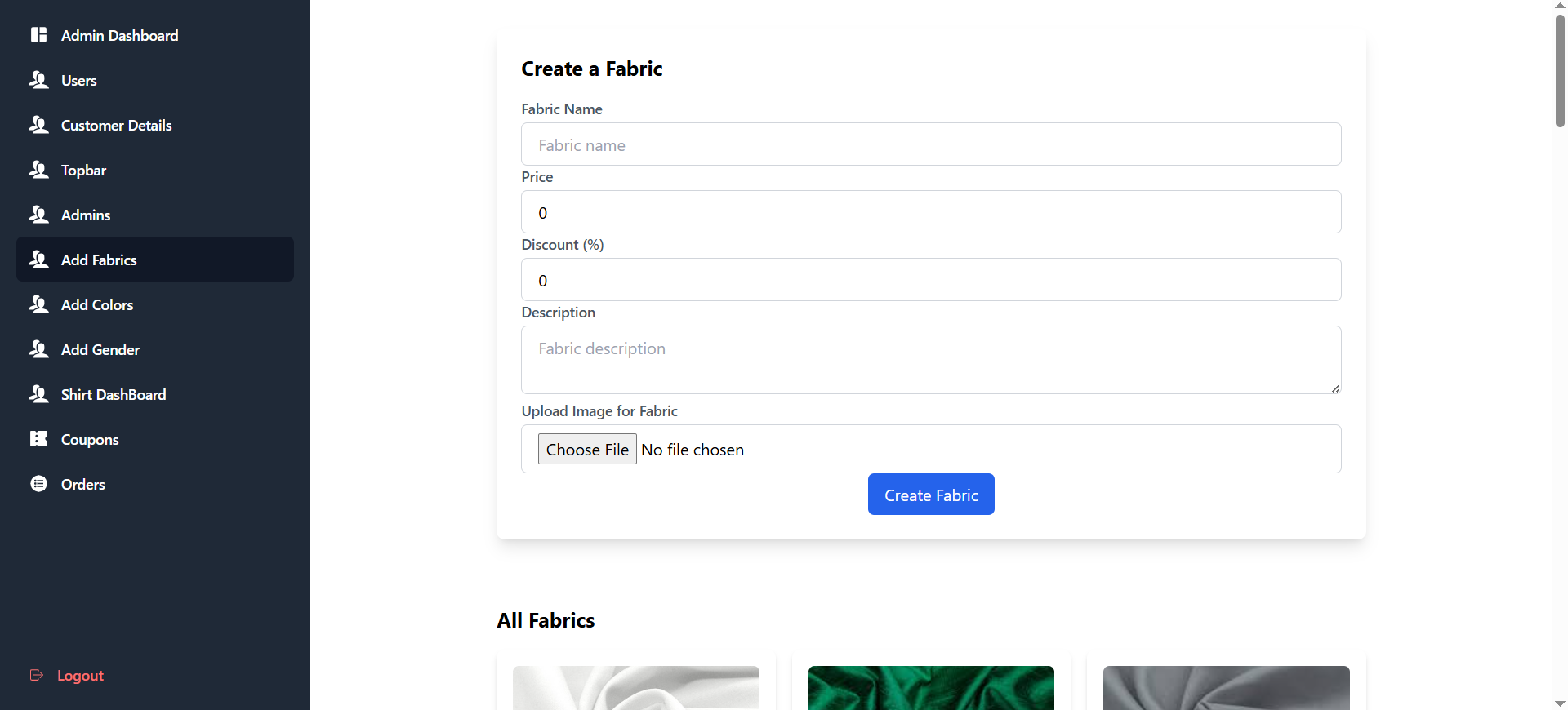The image size is (1568, 710).
Task: Click the Shirt DashBoard sidebar icon
Action: click(x=38, y=394)
